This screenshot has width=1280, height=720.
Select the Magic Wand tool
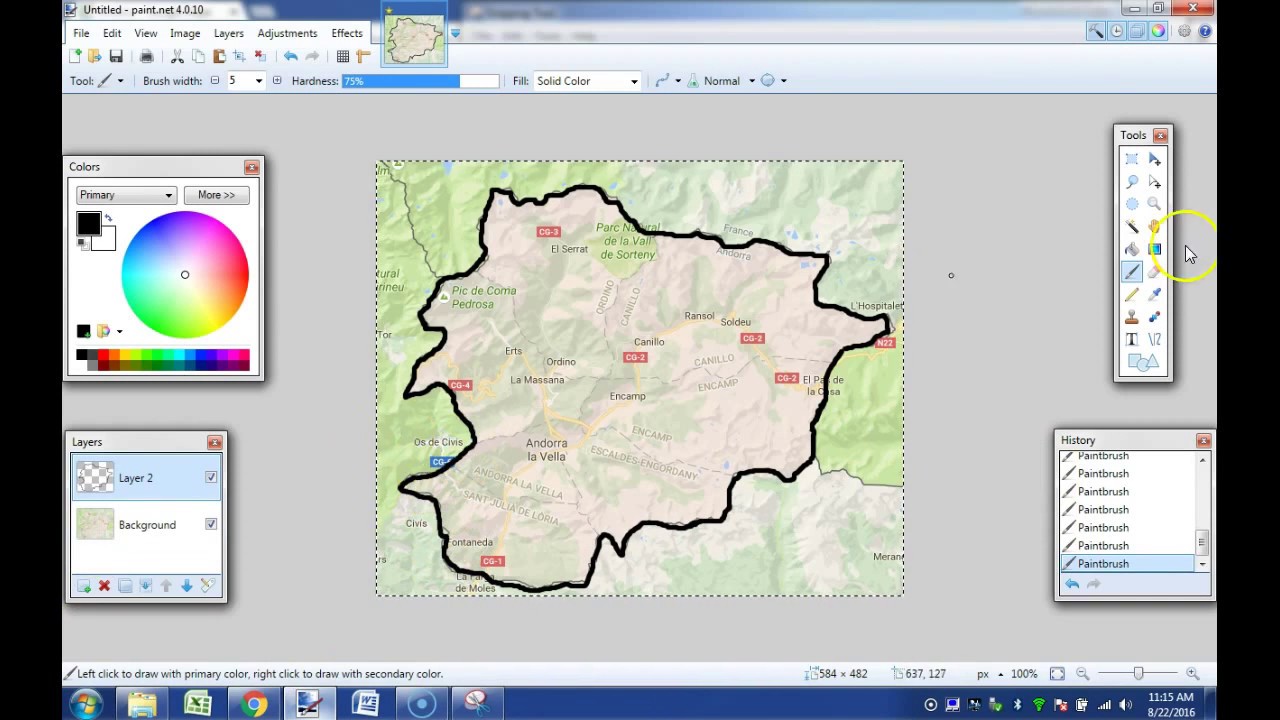click(x=1131, y=227)
